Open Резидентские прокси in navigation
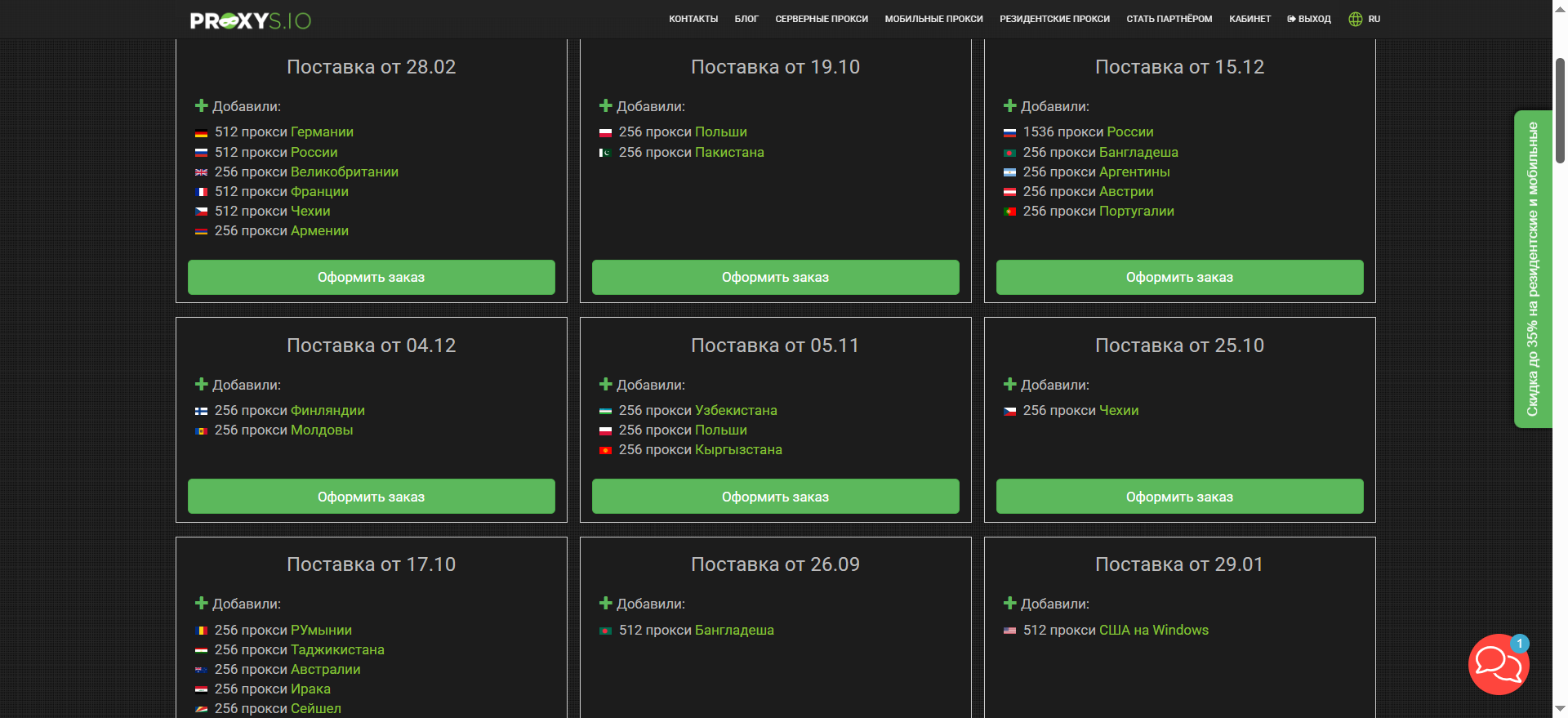 click(x=1054, y=19)
